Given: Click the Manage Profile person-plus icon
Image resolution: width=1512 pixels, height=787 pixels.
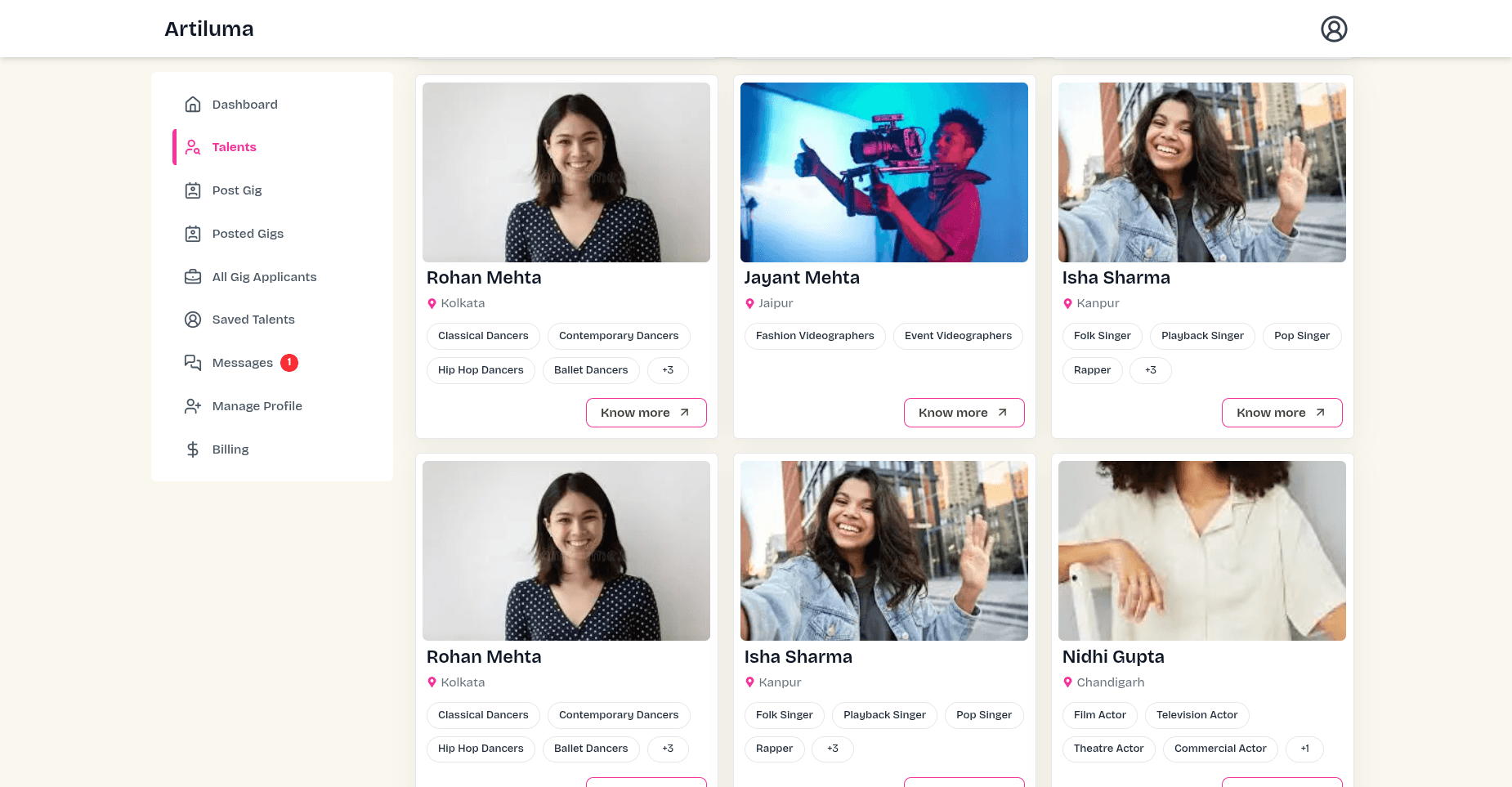Looking at the screenshot, I should pyautogui.click(x=193, y=406).
